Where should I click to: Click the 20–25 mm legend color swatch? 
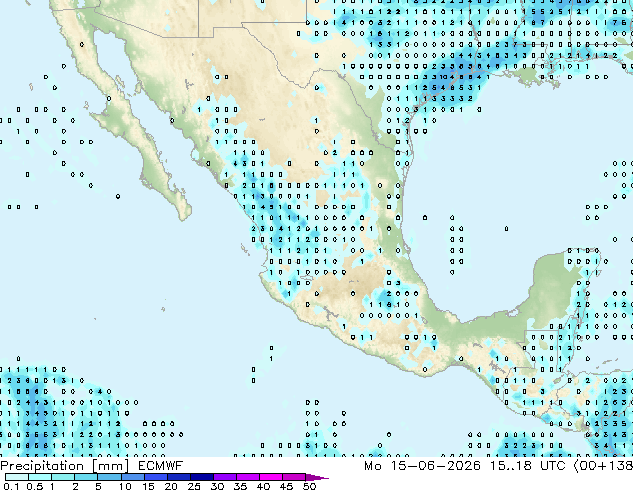tap(178, 477)
